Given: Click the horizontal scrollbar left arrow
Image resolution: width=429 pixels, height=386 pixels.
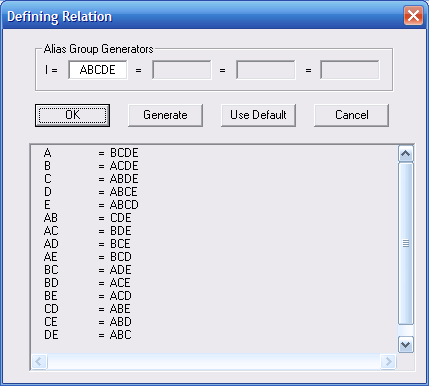Looking at the screenshot, I should (39, 361).
